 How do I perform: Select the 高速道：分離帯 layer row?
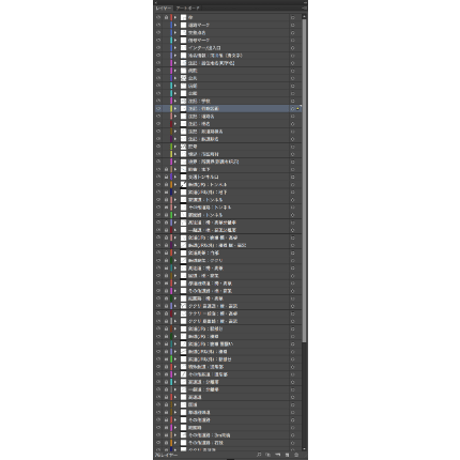pyautogui.click(x=228, y=382)
